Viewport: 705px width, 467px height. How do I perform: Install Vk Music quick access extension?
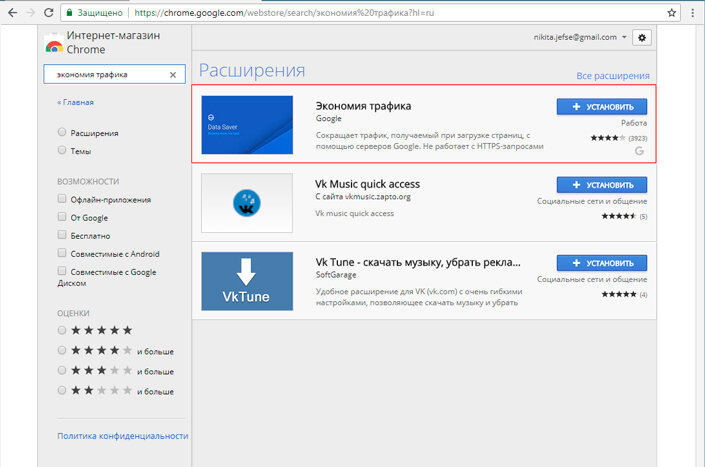click(602, 185)
